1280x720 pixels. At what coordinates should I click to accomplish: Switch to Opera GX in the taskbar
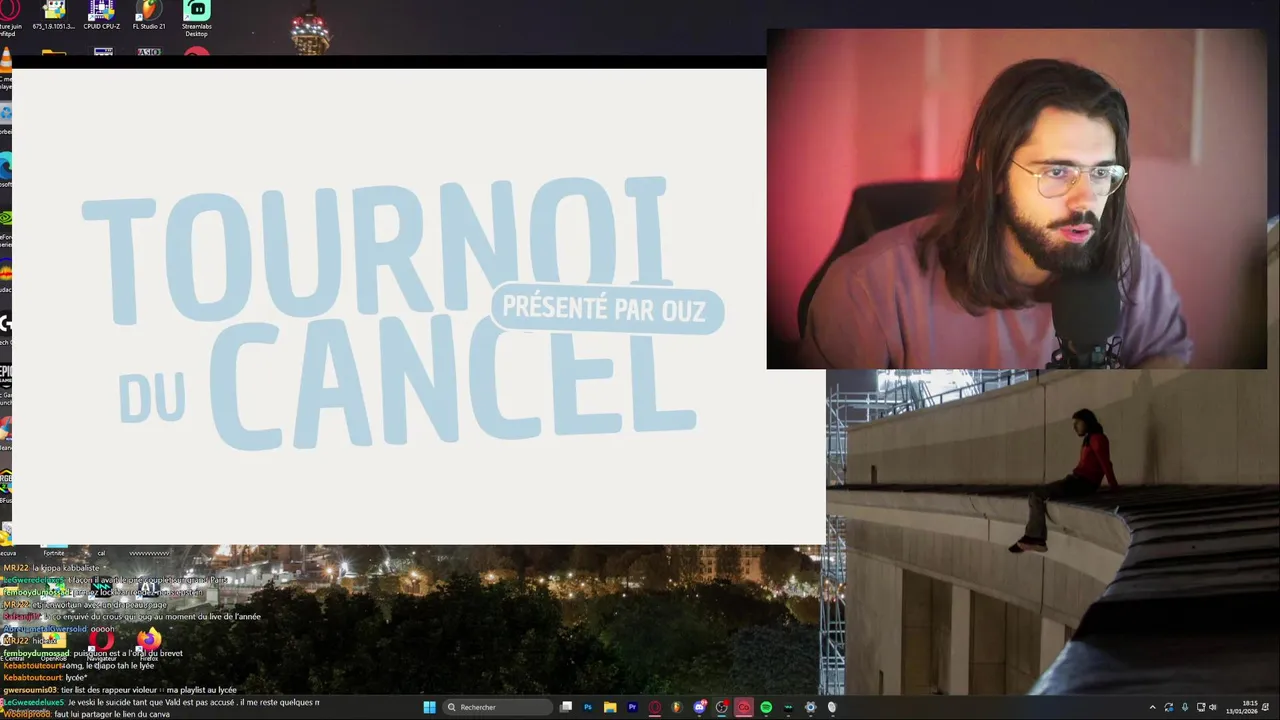[655, 707]
